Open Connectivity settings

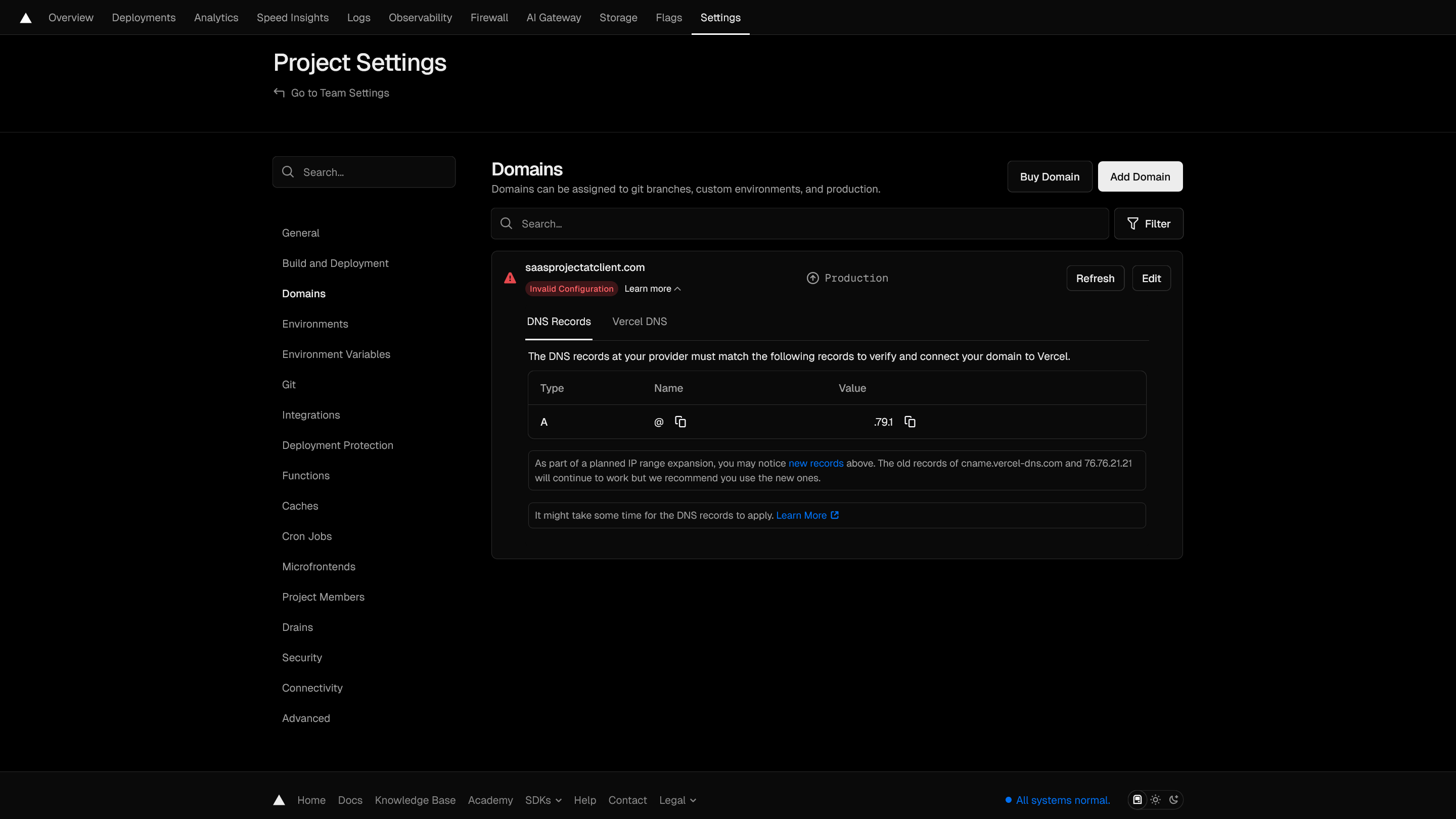[312, 688]
